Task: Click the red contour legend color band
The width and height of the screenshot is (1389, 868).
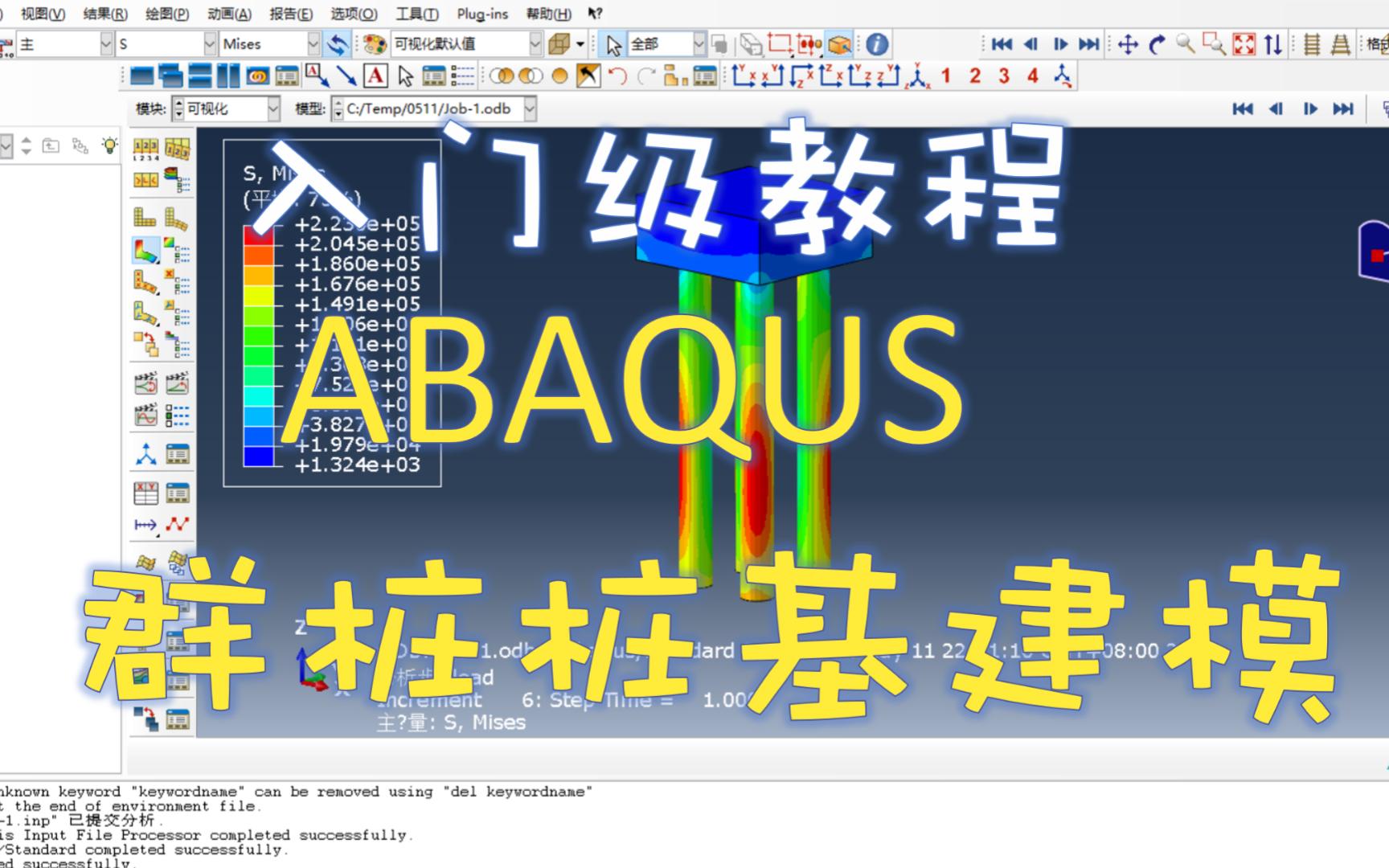Action: coord(259,235)
